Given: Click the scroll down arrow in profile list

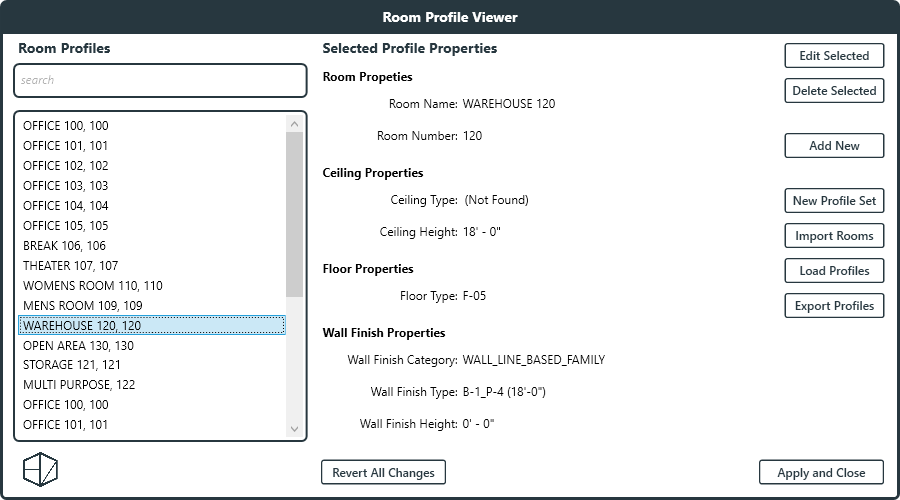Looking at the screenshot, I should point(294,428).
